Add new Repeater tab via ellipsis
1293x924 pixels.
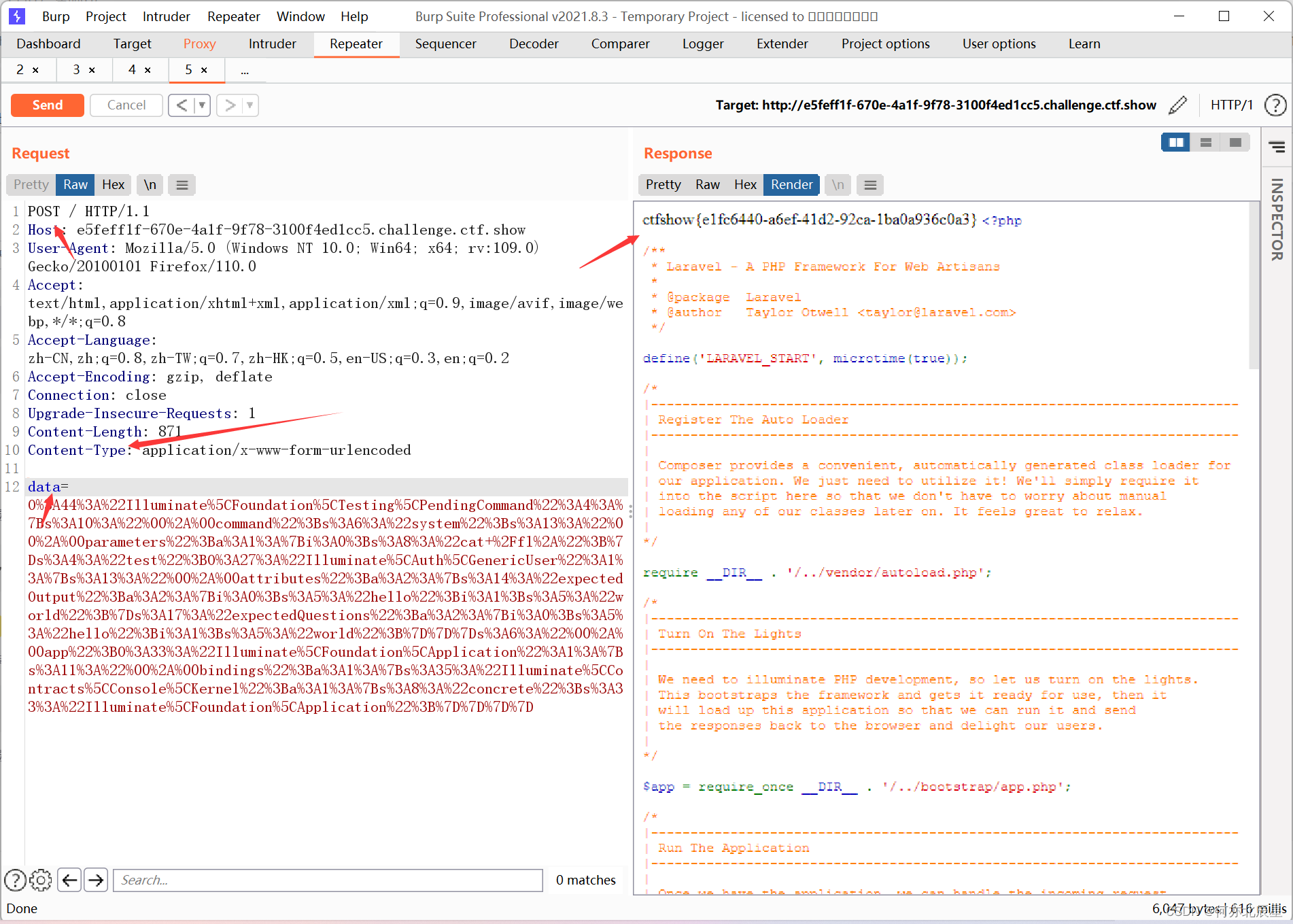pos(245,71)
